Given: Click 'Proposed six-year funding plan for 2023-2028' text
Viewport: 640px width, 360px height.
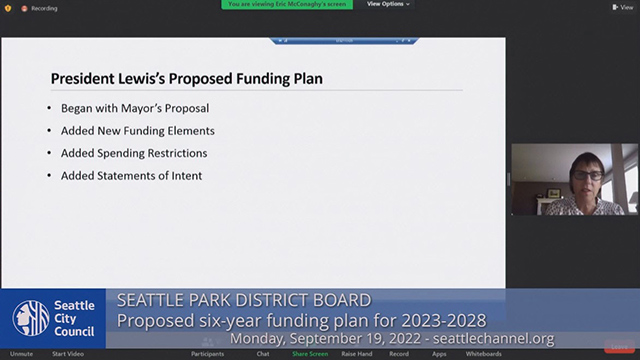Looking at the screenshot, I should 302,320.
